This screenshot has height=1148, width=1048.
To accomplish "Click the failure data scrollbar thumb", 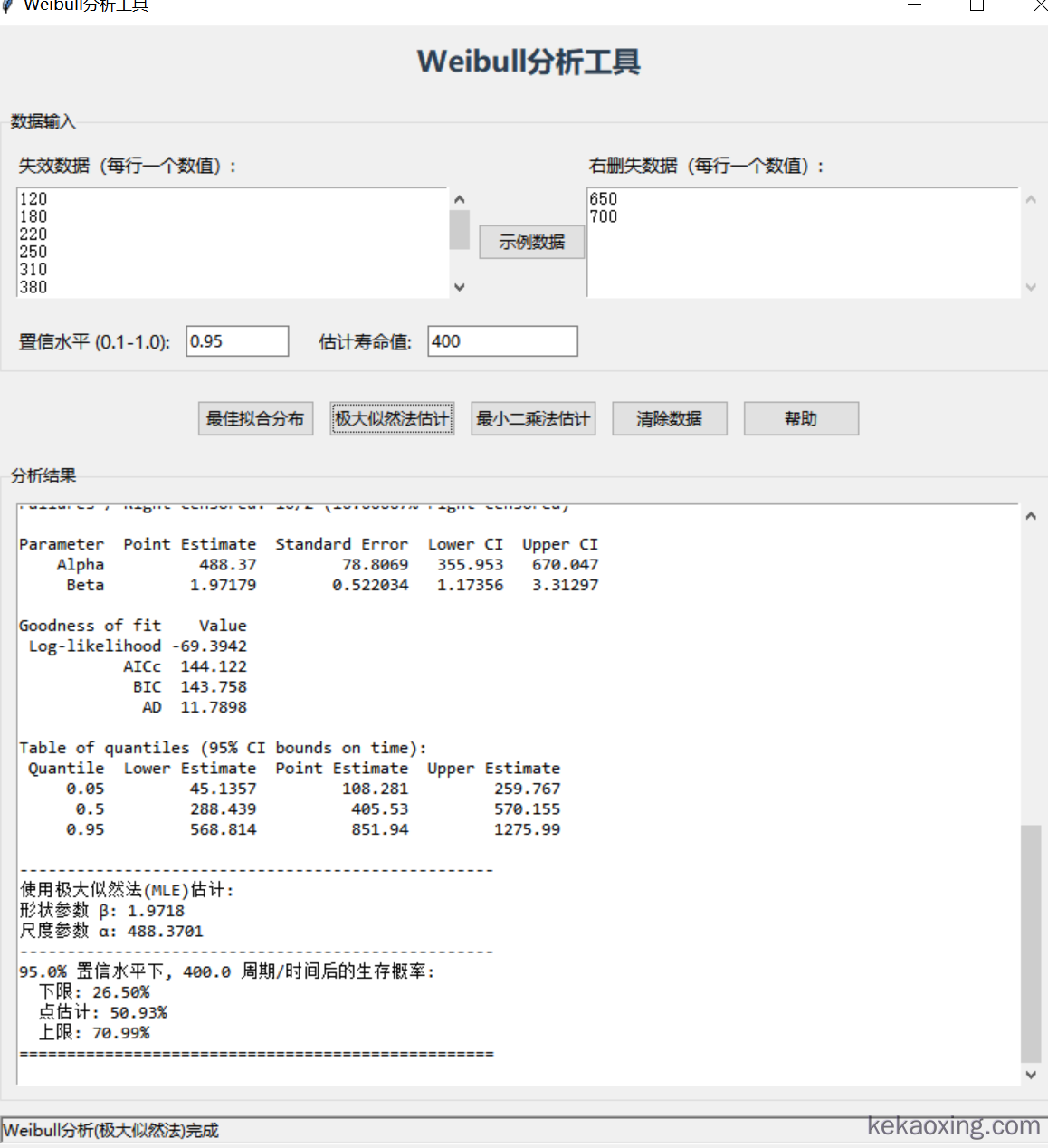I will point(459,229).
